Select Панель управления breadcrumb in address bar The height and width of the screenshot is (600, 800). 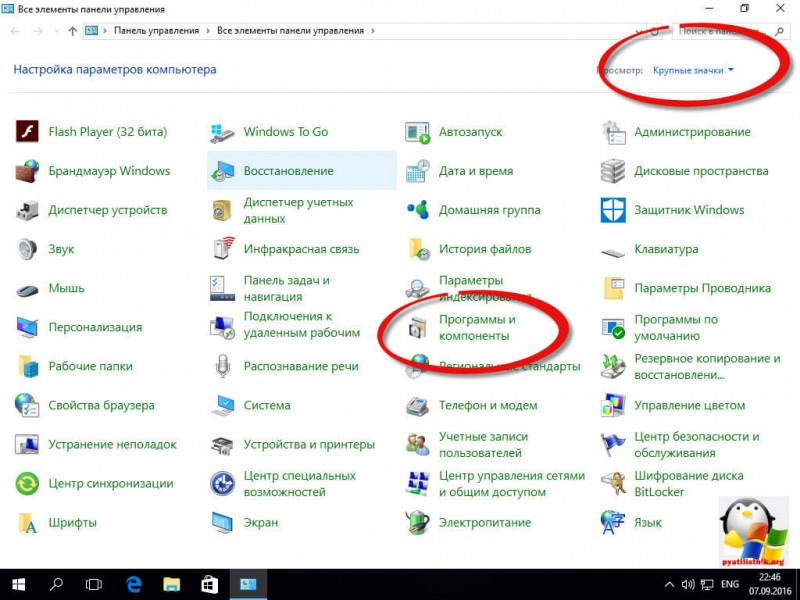click(157, 31)
